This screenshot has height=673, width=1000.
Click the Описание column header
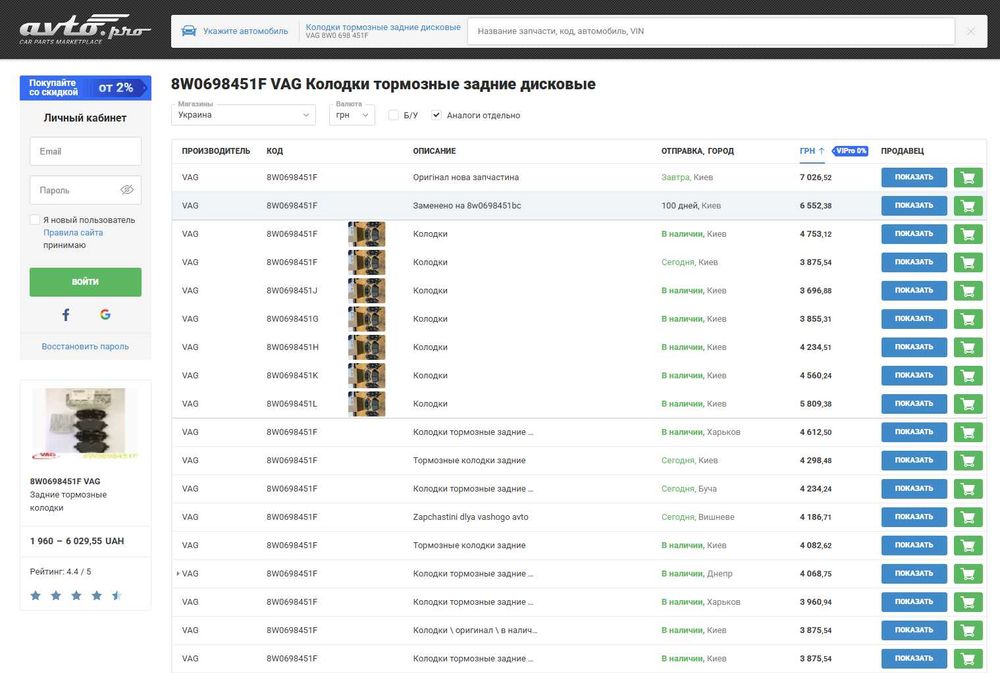pyautogui.click(x=434, y=151)
